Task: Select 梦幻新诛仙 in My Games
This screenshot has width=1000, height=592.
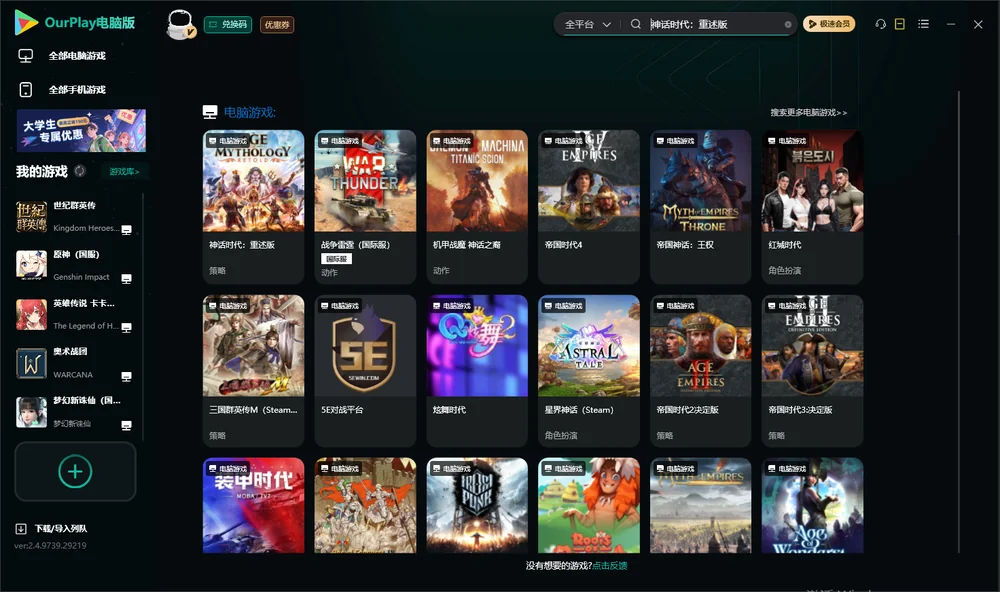Action: pyautogui.click(x=75, y=412)
